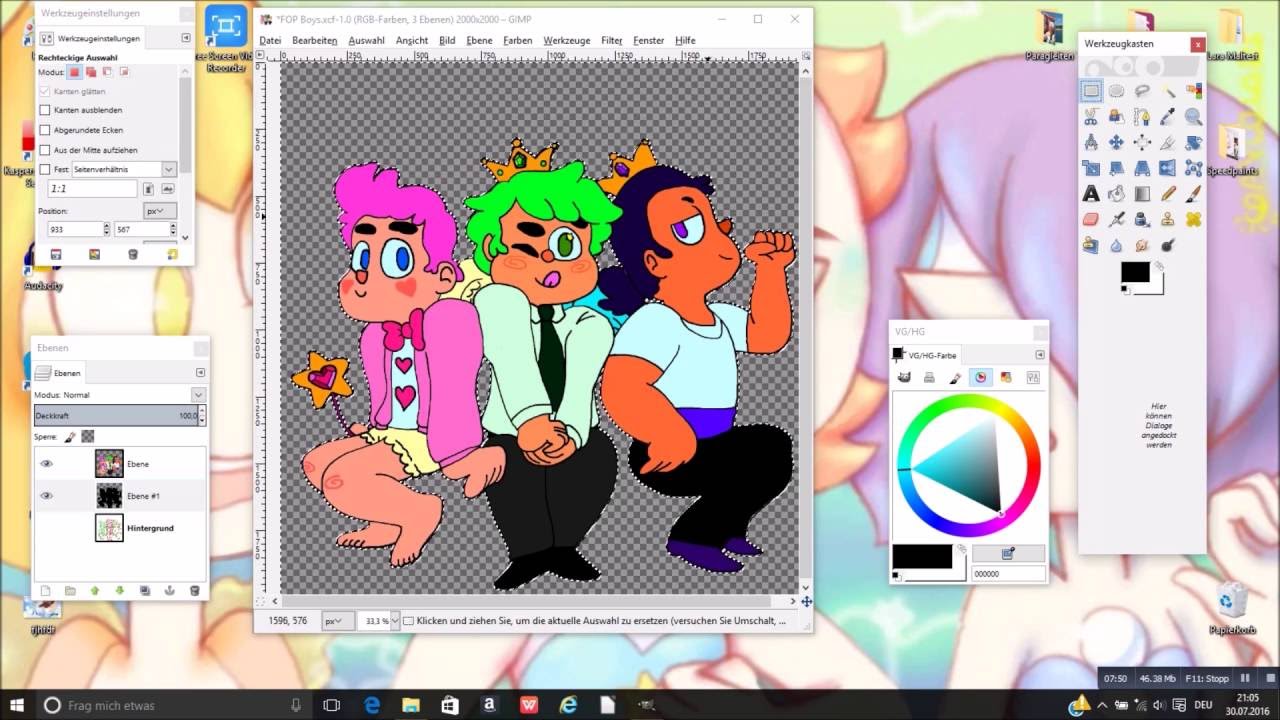Open the Position px unit dropdown
The height and width of the screenshot is (720, 1280).
[160, 211]
